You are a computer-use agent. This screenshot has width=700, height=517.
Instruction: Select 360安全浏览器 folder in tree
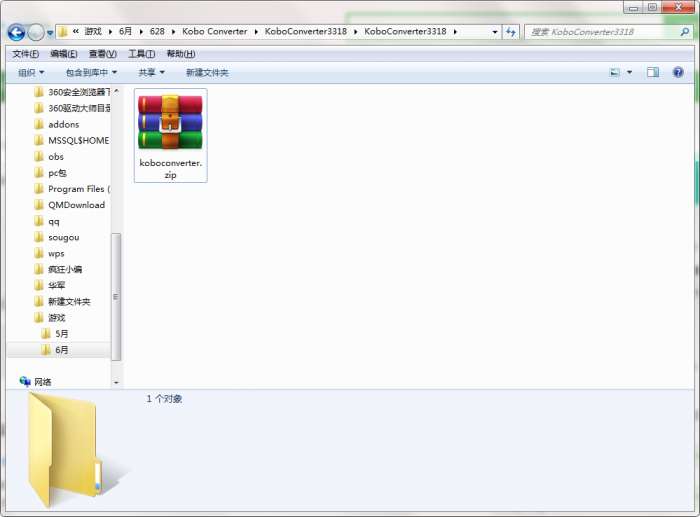(71, 92)
